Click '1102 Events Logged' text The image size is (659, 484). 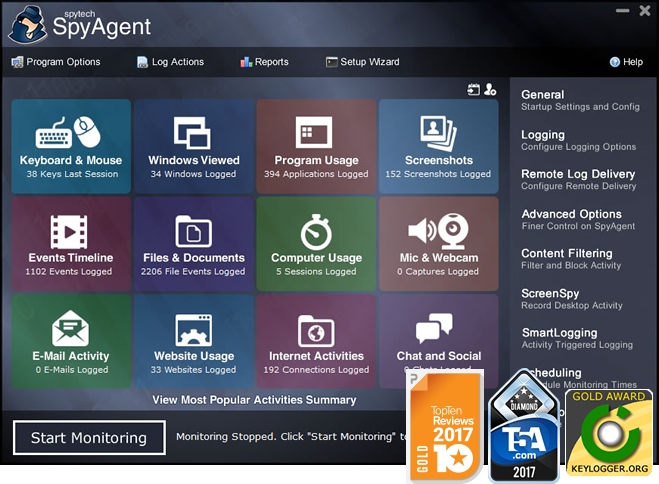pos(69,272)
